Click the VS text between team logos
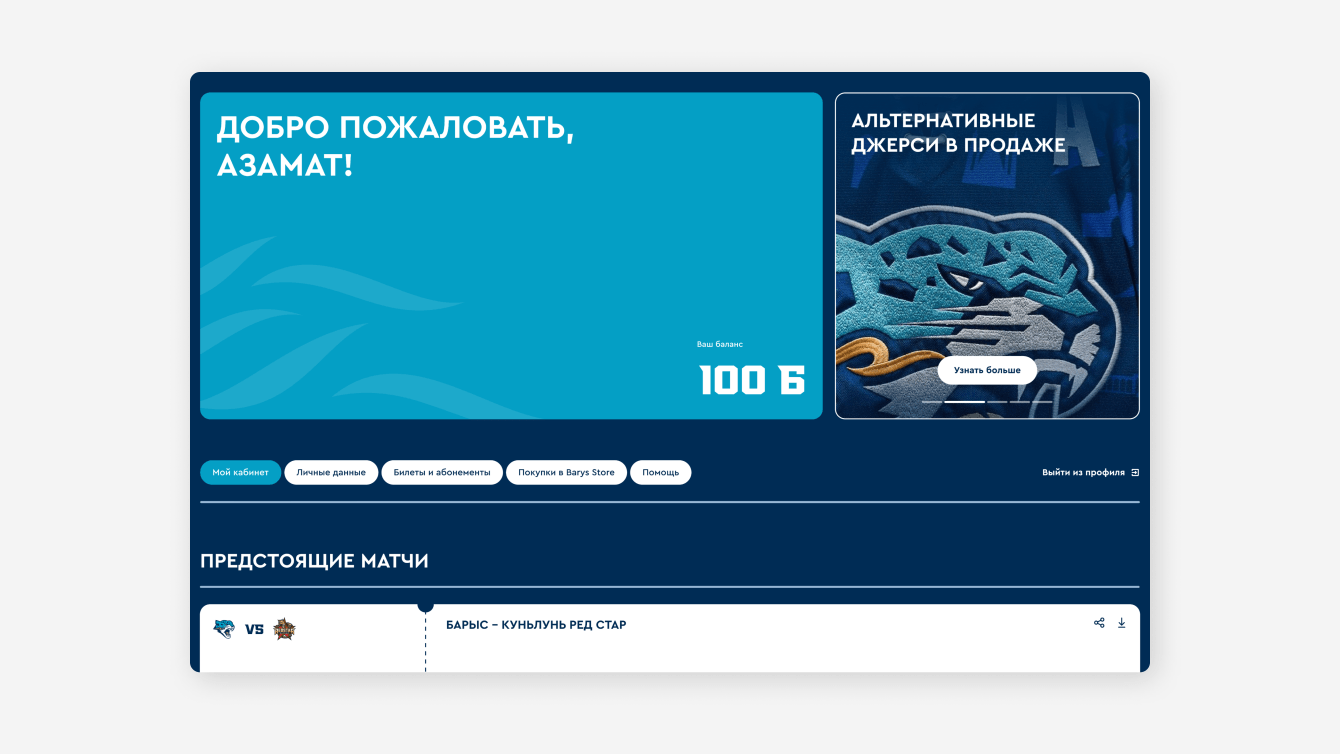The image size is (1340, 754). click(x=254, y=630)
